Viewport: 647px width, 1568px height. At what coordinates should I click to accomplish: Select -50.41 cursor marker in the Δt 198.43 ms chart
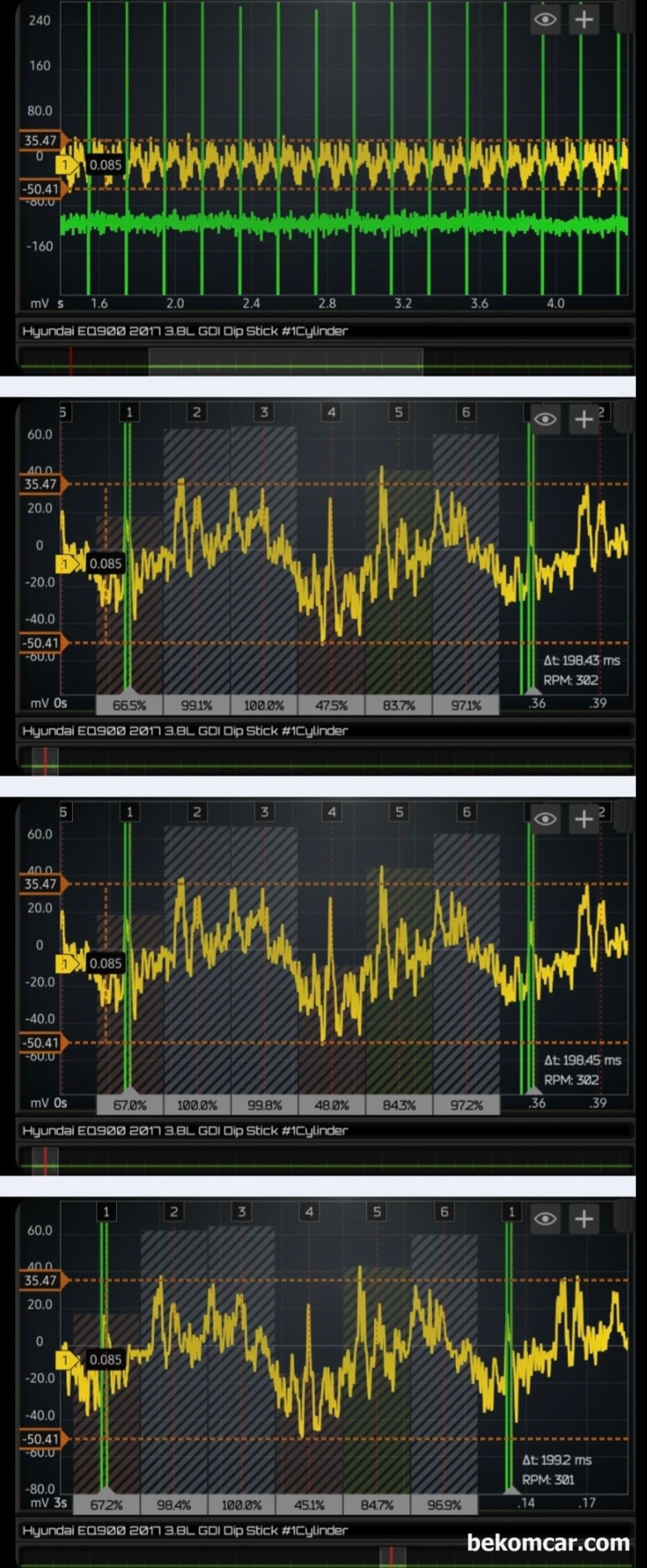click(43, 643)
